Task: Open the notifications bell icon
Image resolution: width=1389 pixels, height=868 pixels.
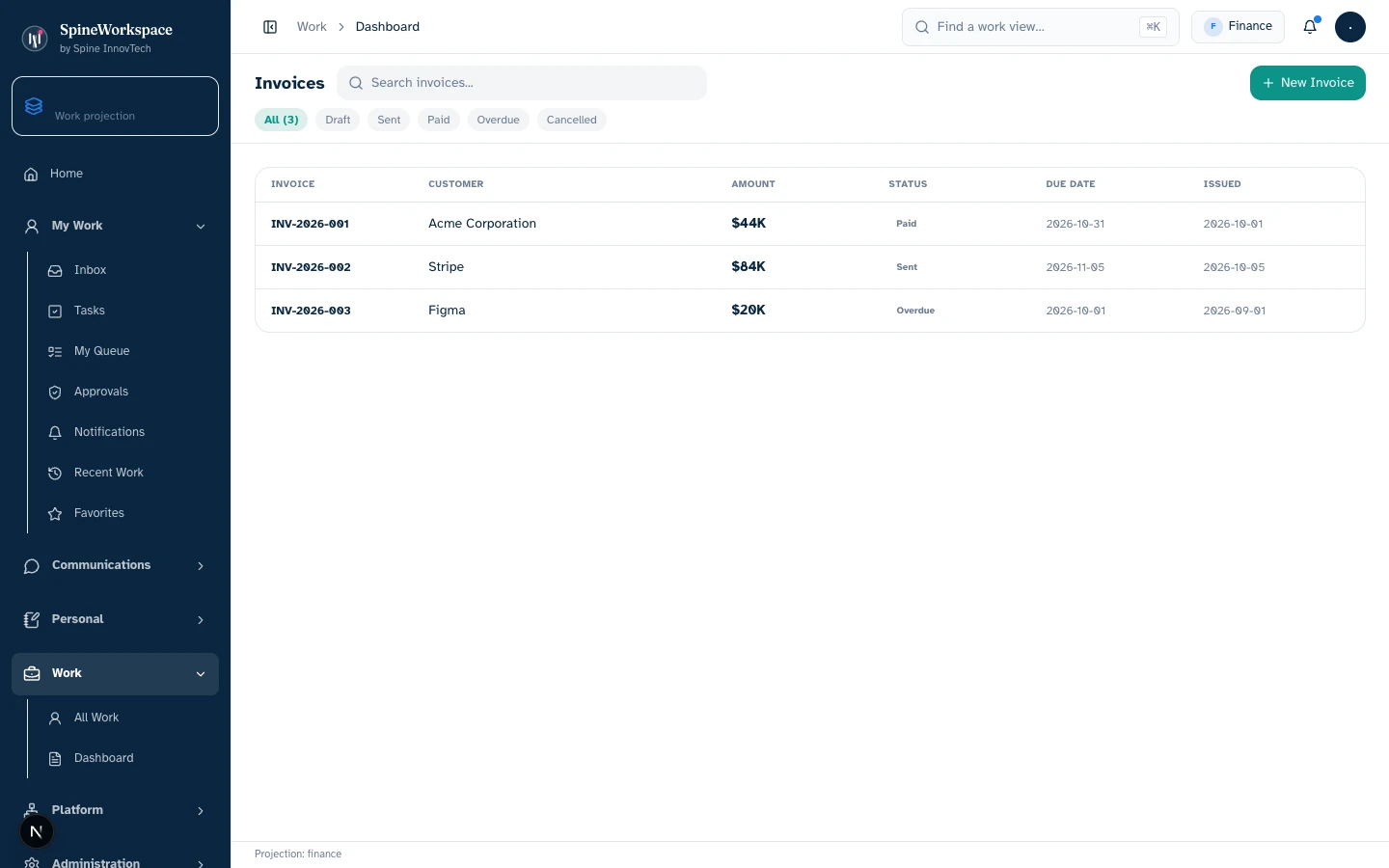Action: [1310, 27]
